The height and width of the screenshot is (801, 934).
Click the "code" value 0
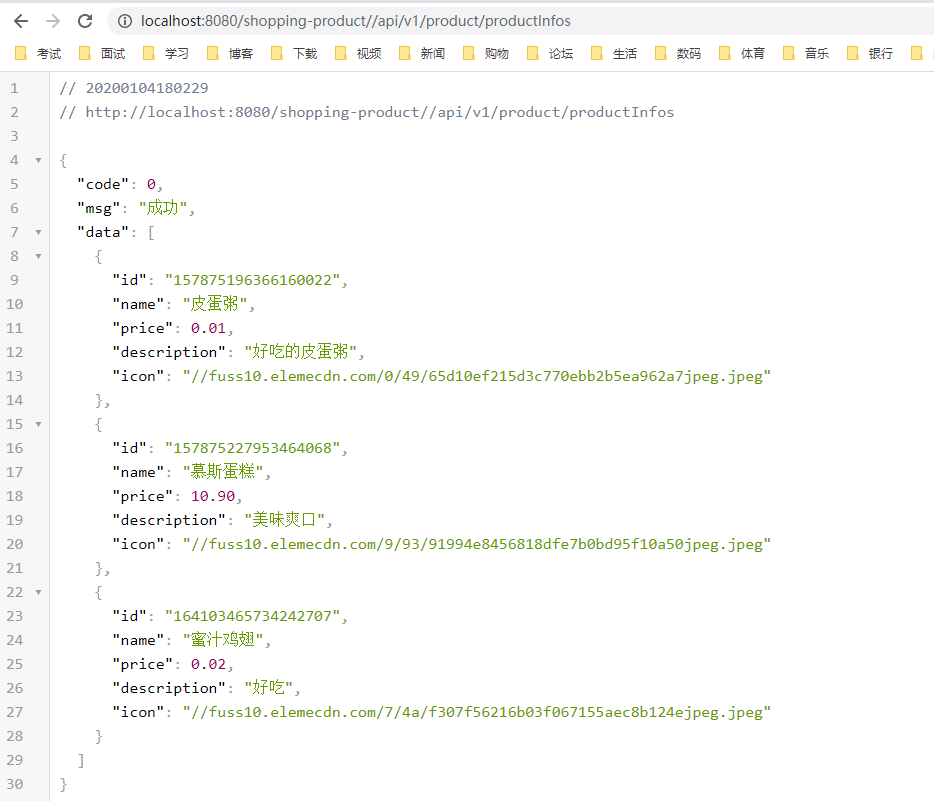pyautogui.click(x=151, y=185)
